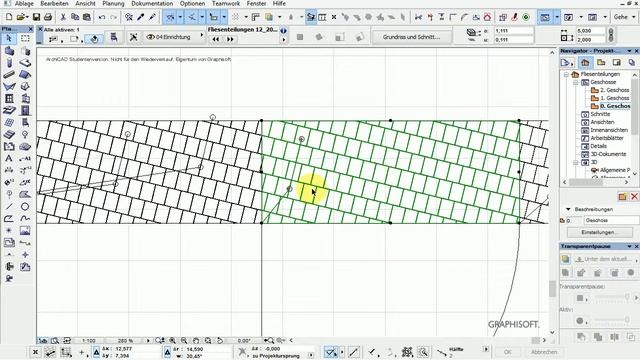Select the Line tool in the toolbox

point(9,207)
